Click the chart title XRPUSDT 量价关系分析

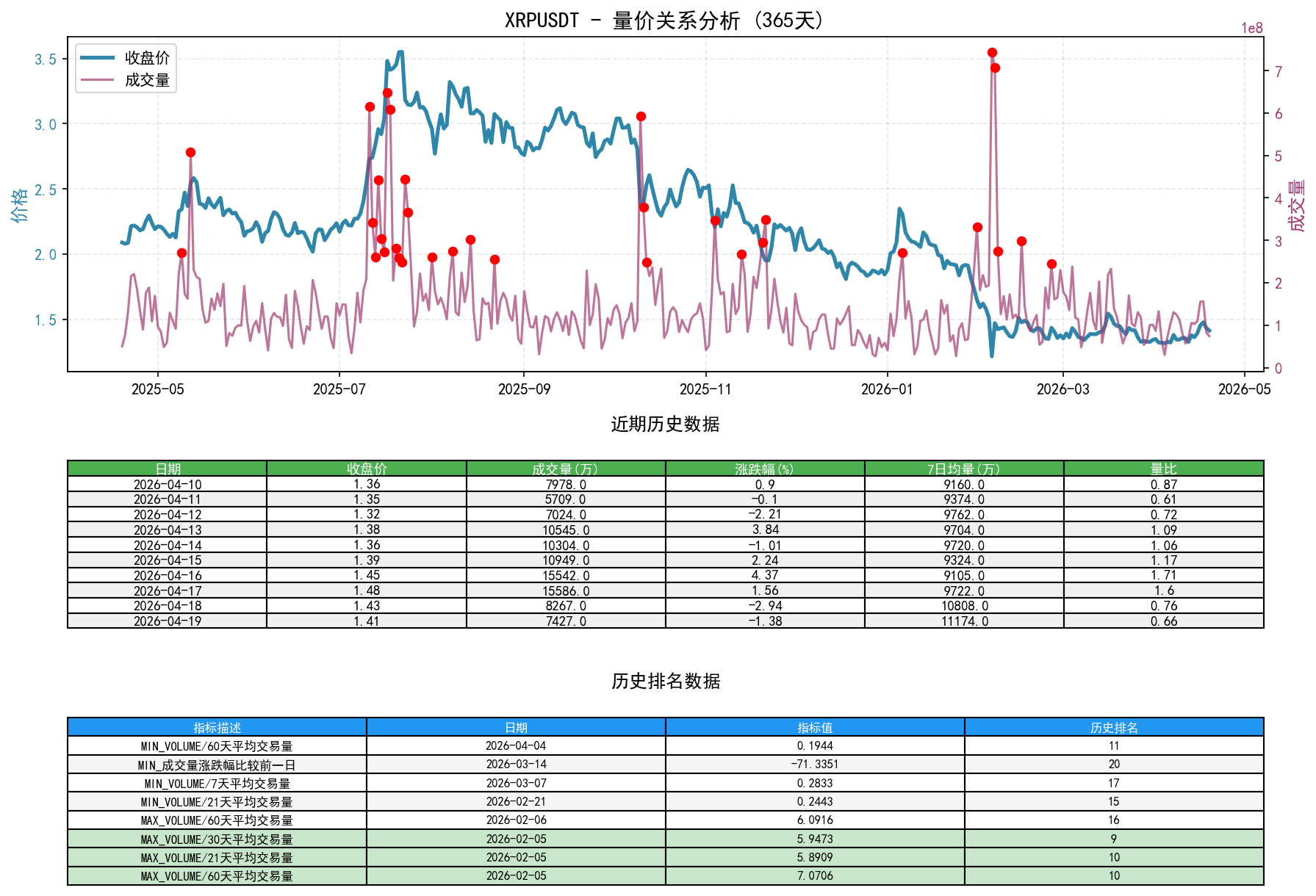(665, 20)
